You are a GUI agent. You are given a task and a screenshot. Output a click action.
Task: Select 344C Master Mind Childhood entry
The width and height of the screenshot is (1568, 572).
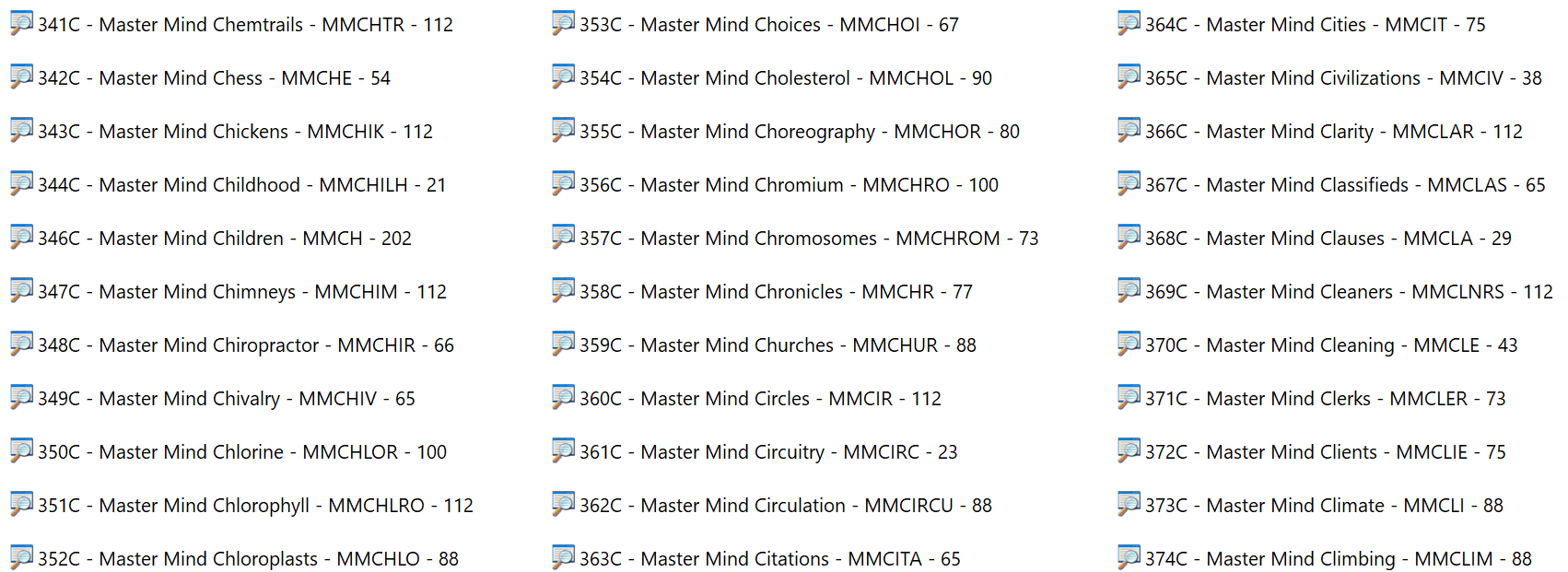241,185
